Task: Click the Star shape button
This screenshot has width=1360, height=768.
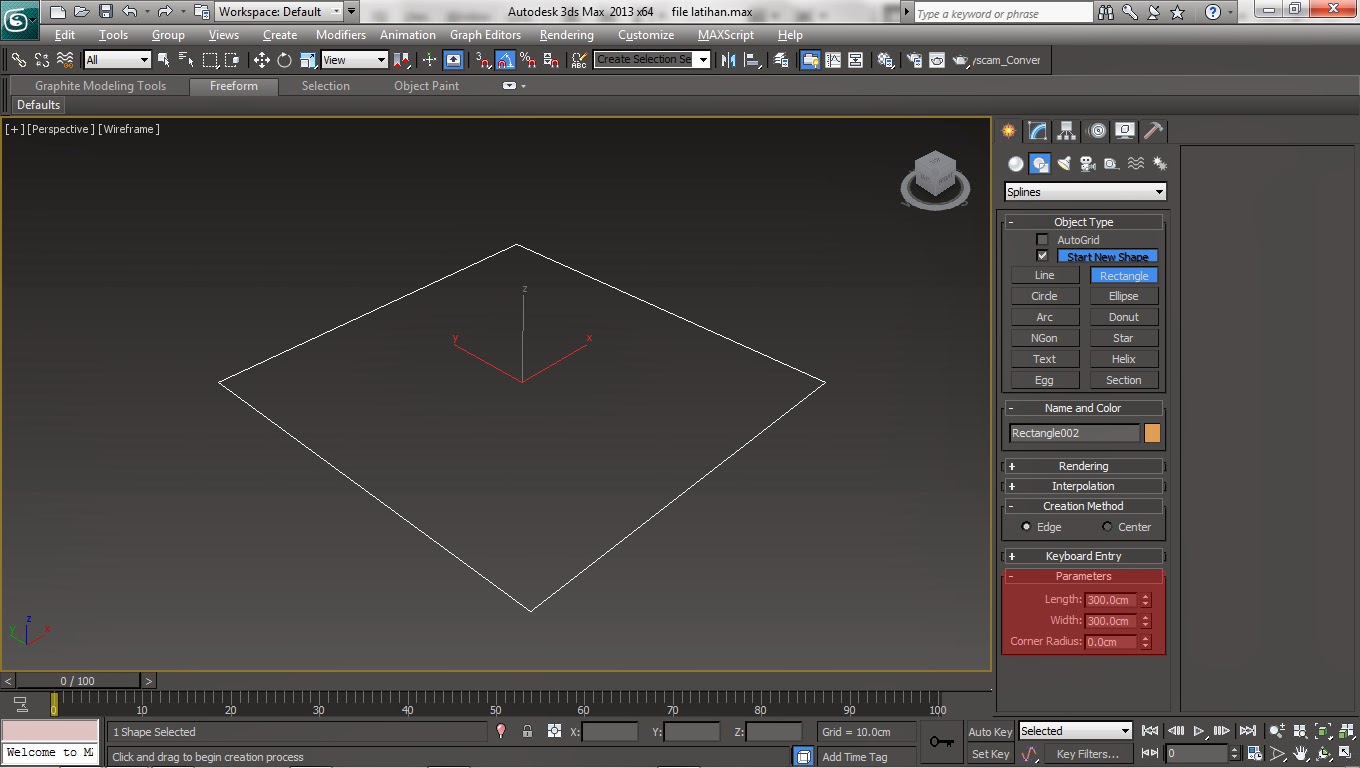Action: tap(1123, 338)
